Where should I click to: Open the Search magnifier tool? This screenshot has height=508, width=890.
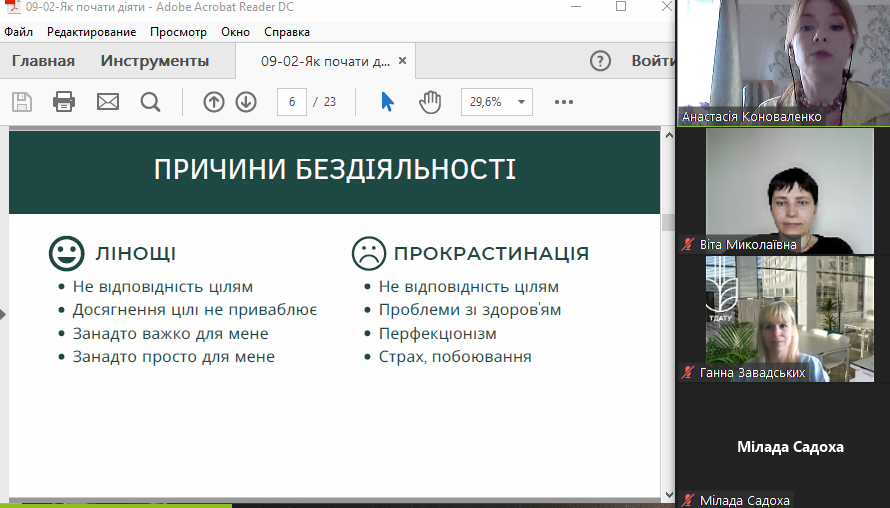pos(150,101)
